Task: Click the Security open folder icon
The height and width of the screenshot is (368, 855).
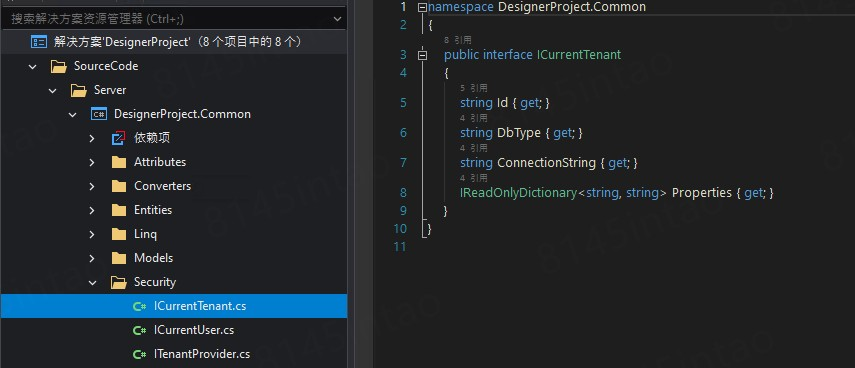Action: pos(119,282)
